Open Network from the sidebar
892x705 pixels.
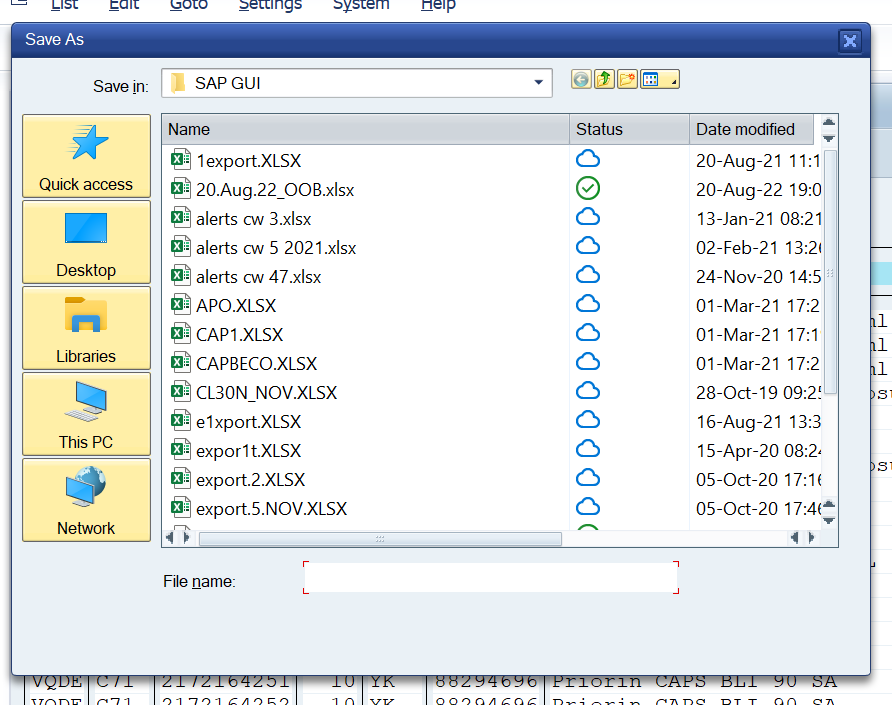(86, 500)
